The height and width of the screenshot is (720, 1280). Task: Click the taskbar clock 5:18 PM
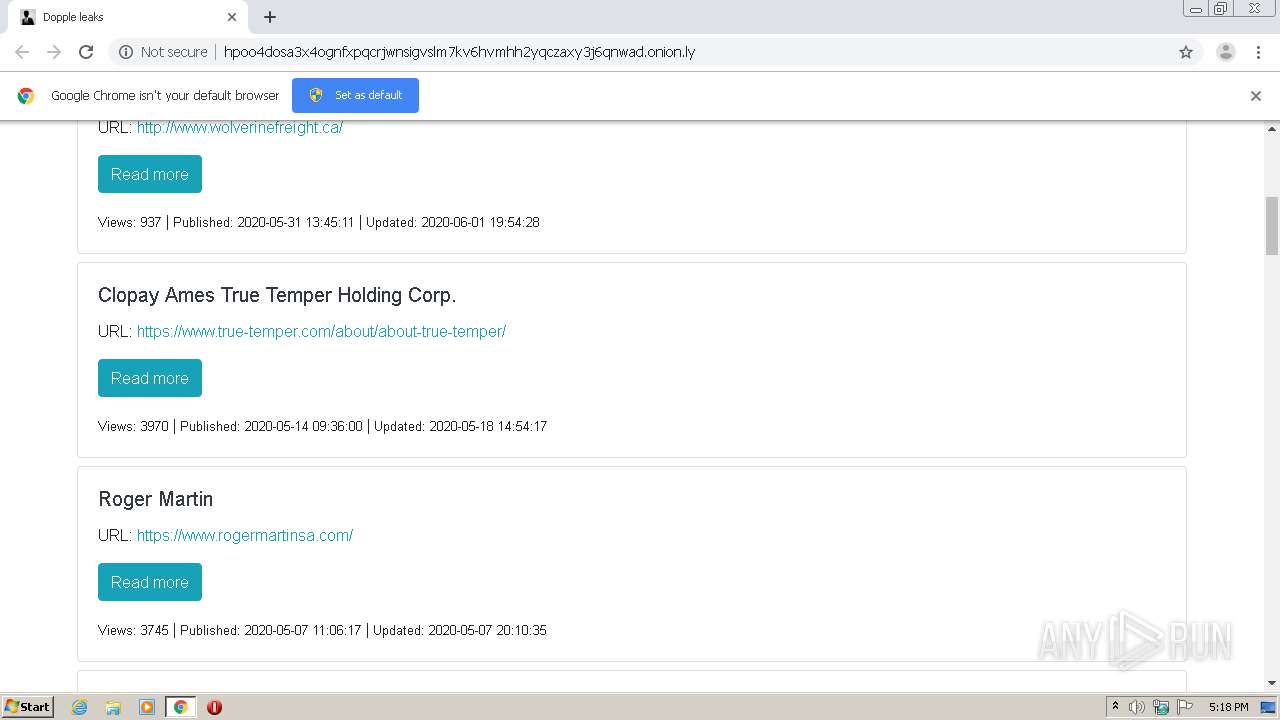pyautogui.click(x=1228, y=707)
